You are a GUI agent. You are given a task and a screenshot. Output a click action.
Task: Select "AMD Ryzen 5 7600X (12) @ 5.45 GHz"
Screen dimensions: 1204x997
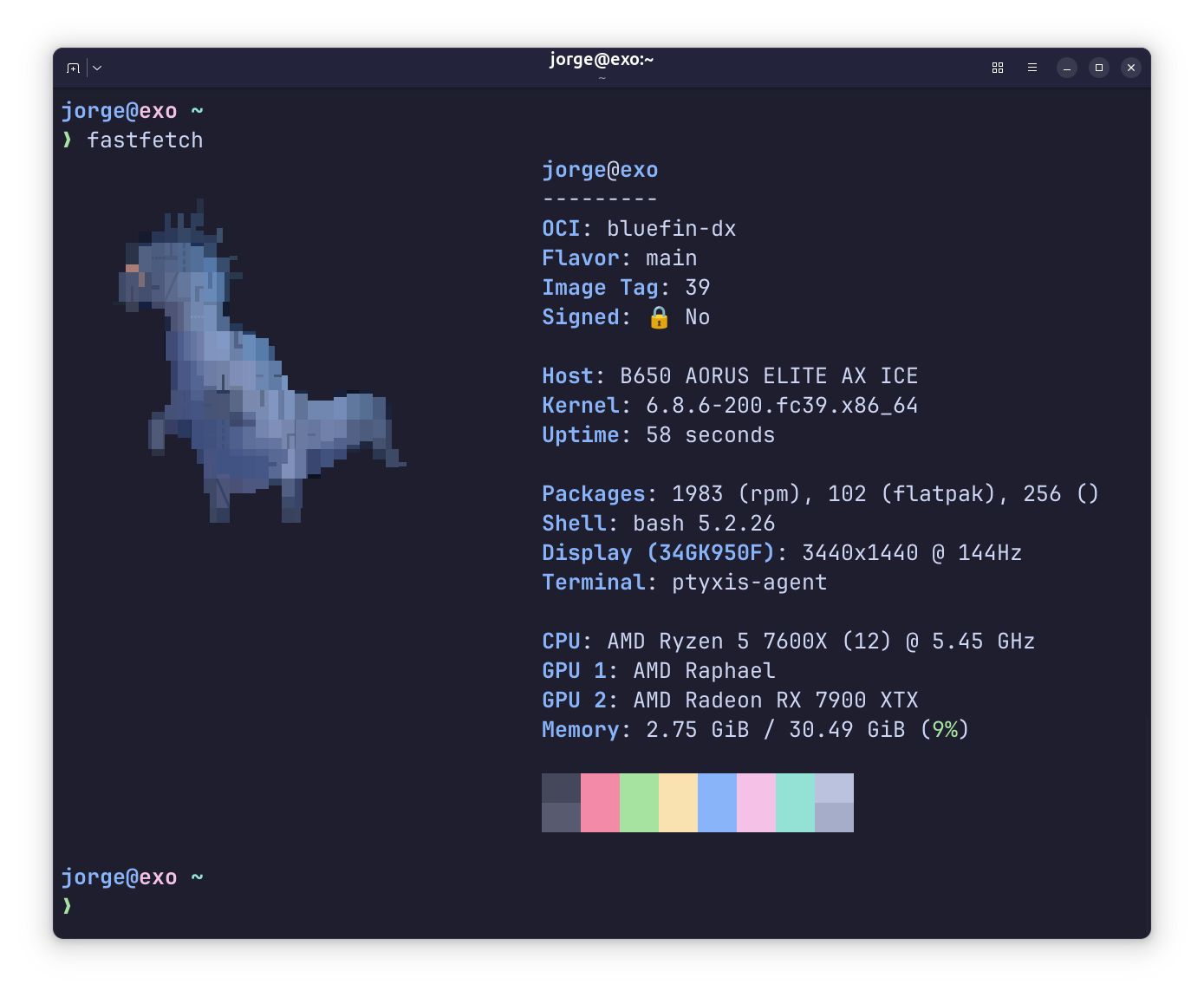821,642
